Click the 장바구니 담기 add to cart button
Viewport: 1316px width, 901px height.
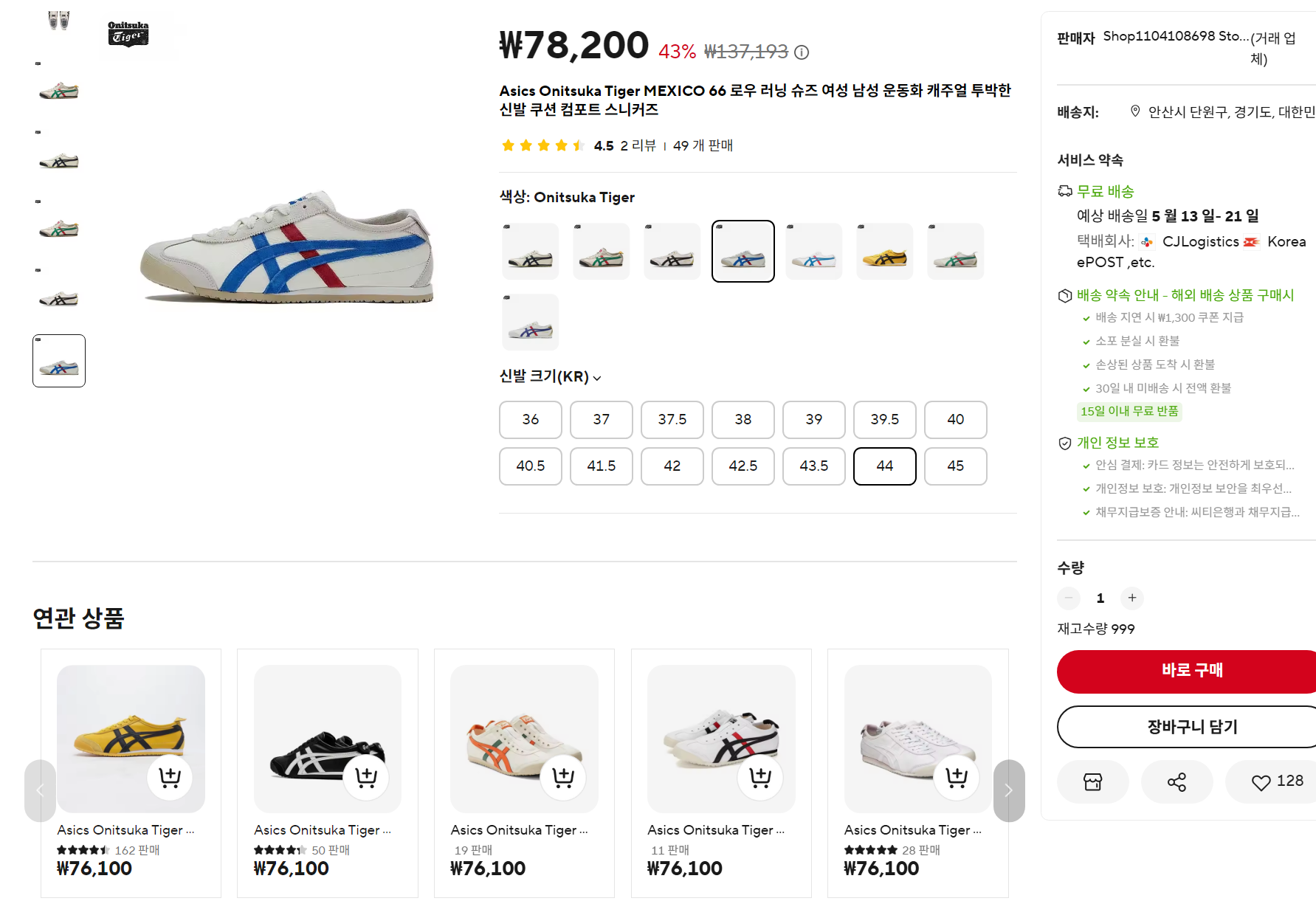pos(1187,727)
